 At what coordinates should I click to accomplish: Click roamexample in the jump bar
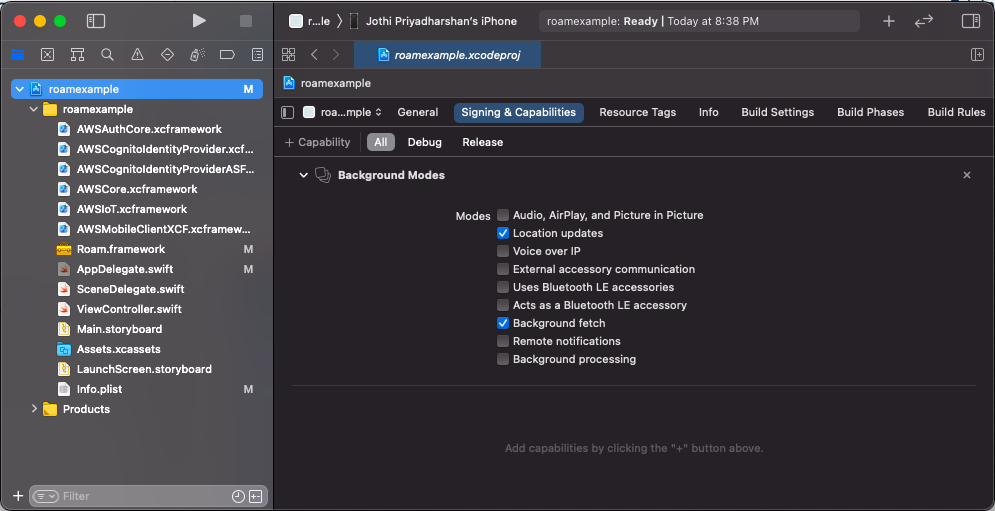(x=327, y=83)
